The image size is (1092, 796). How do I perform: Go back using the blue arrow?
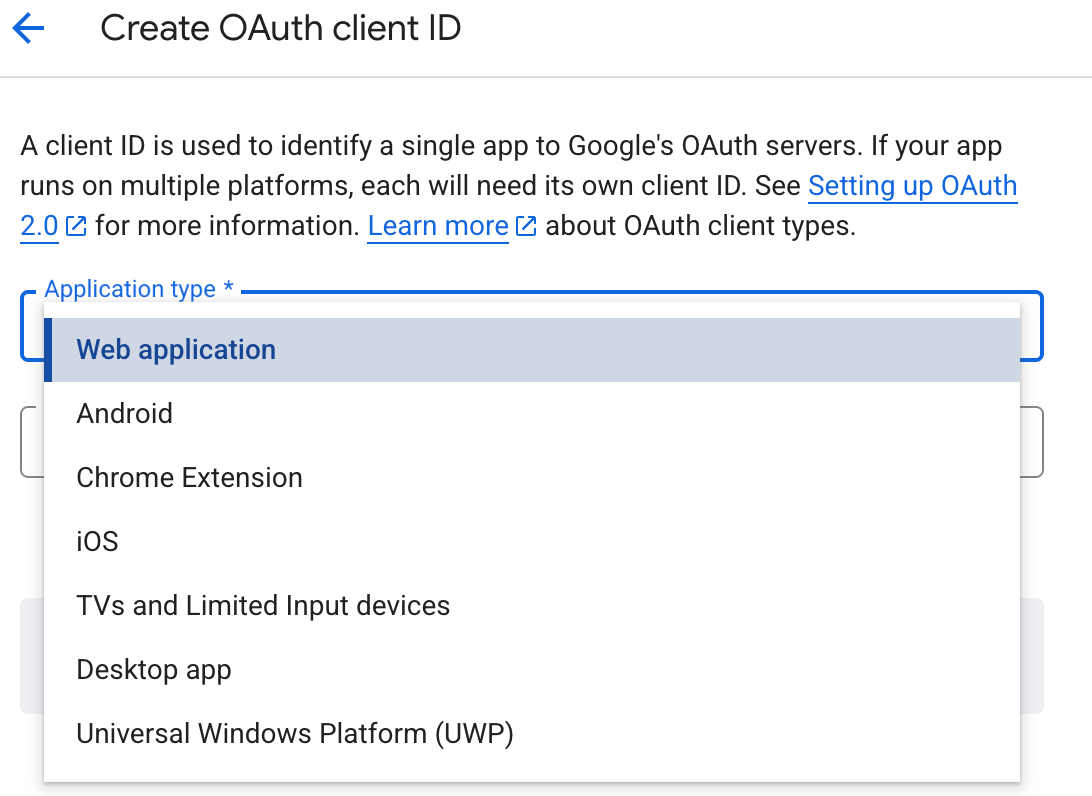click(29, 29)
